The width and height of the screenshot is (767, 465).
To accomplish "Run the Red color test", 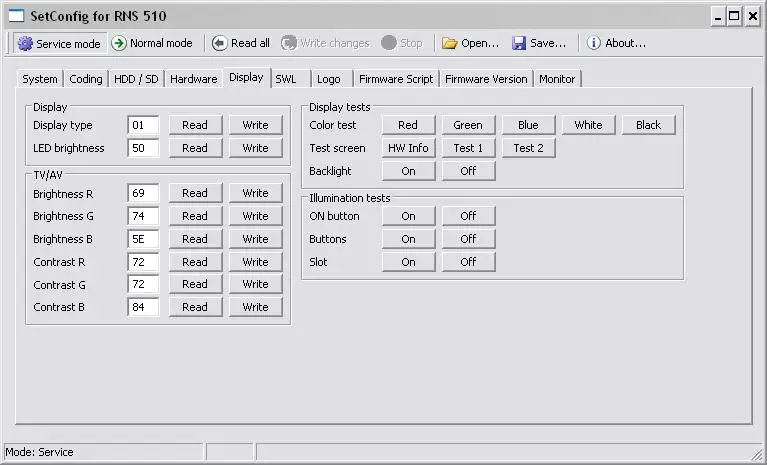I will tap(408, 125).
